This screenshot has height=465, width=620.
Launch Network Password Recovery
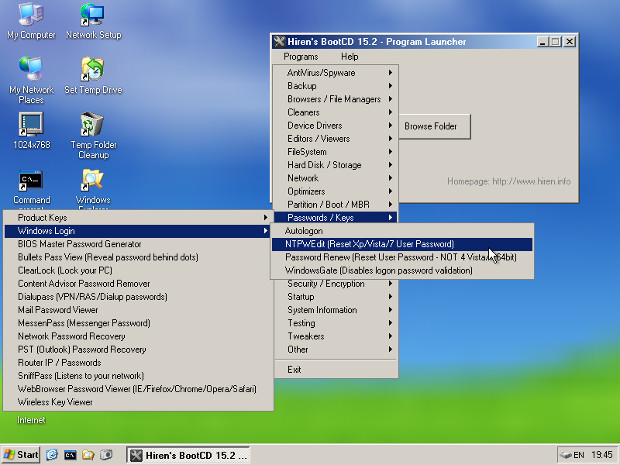(138, 336)
